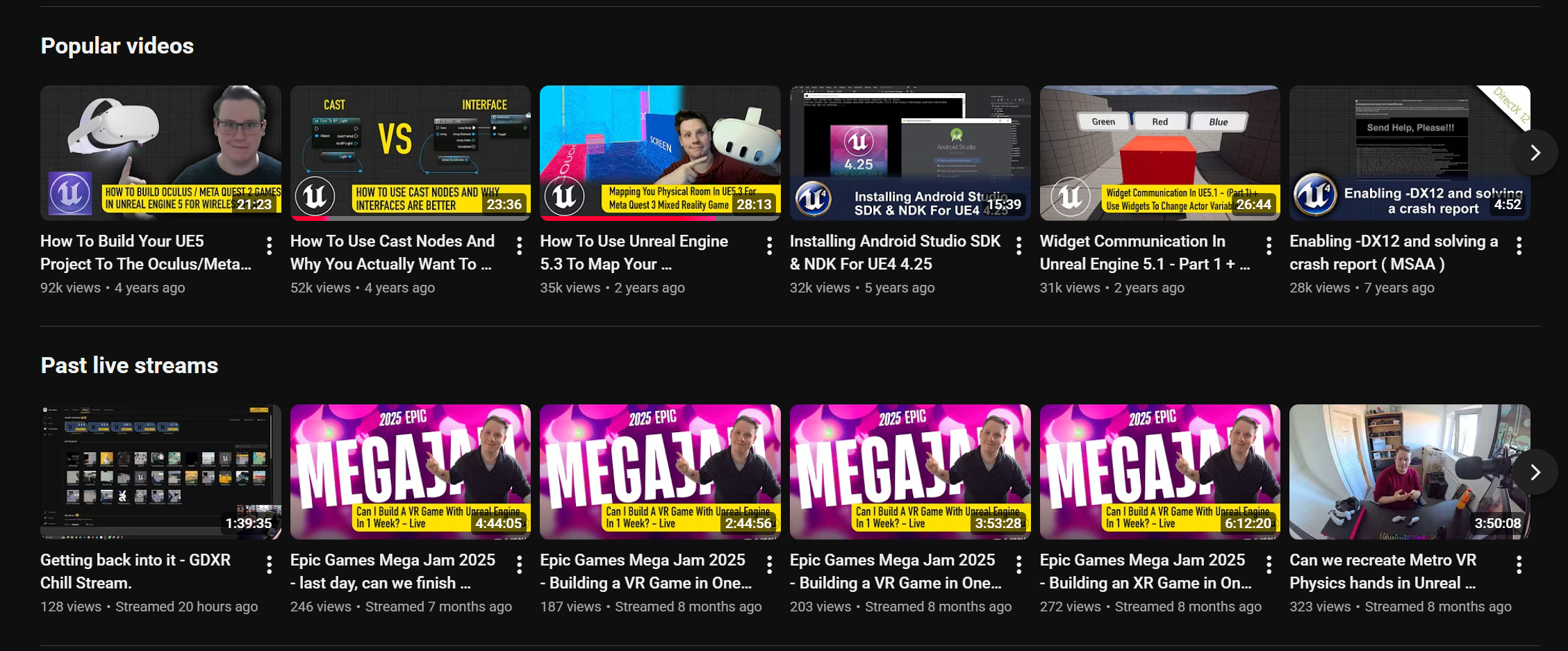Open title 'How To Use Unreal Engine 5.3 To Map'
The width and height of the screenshot is (1568, 651).
pyautogui.click(x=634, y=253)
